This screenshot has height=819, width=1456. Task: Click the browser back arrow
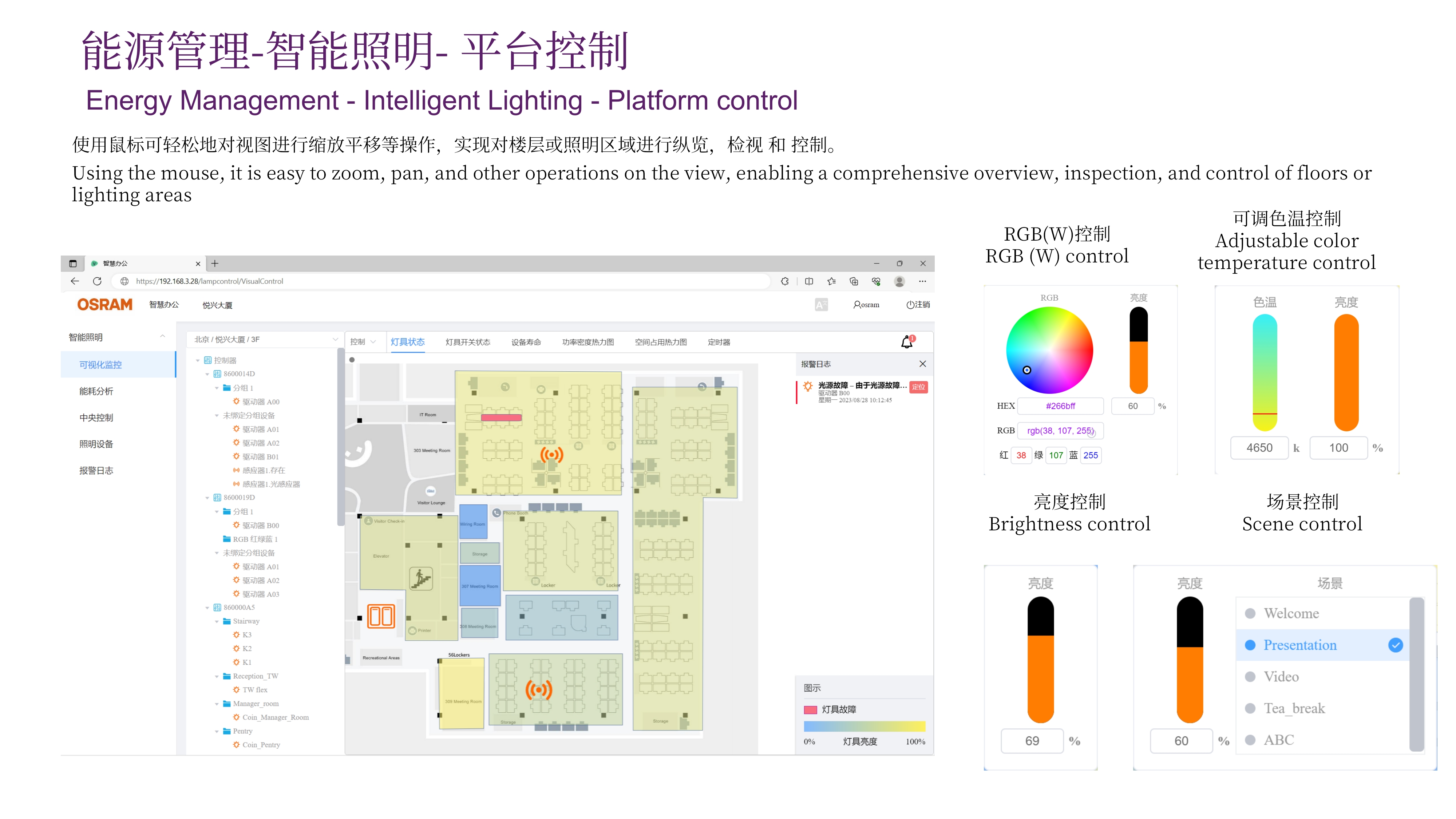(x=75, y=281)
